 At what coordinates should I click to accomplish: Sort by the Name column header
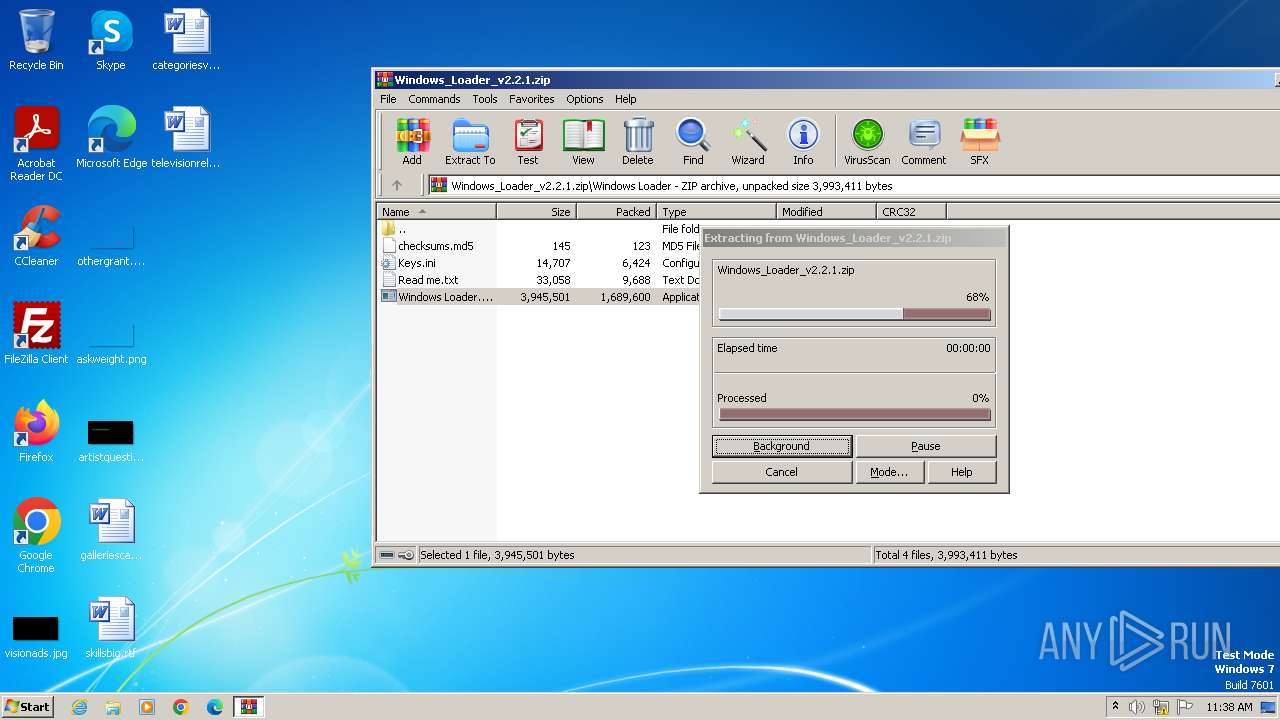(x=436, y=211)
